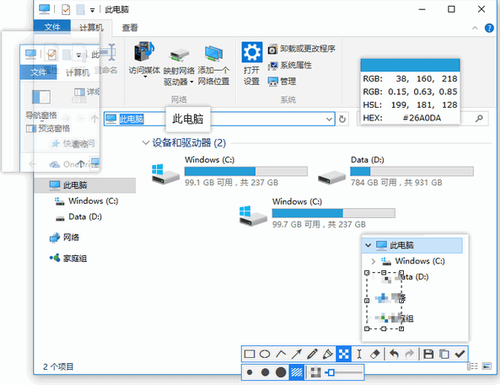Select the polyline annotation tool

click(x=281, y=354)
